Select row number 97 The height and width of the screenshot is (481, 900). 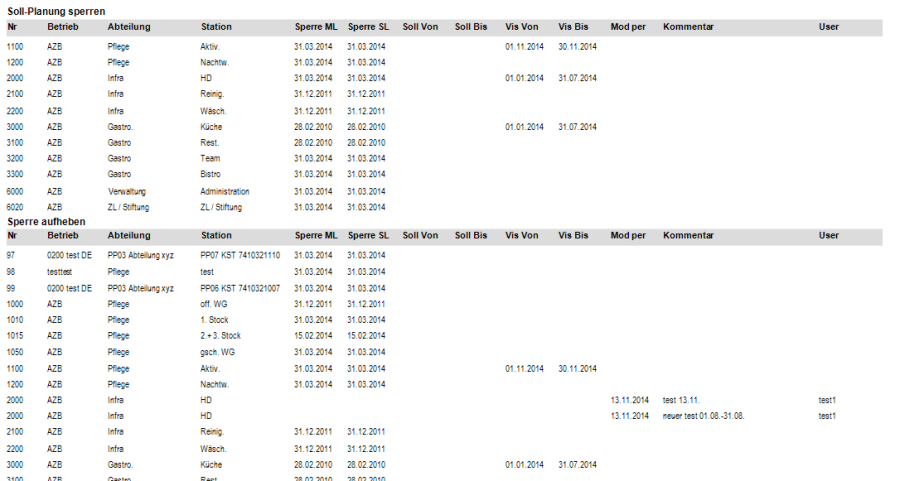pos(11,255)
